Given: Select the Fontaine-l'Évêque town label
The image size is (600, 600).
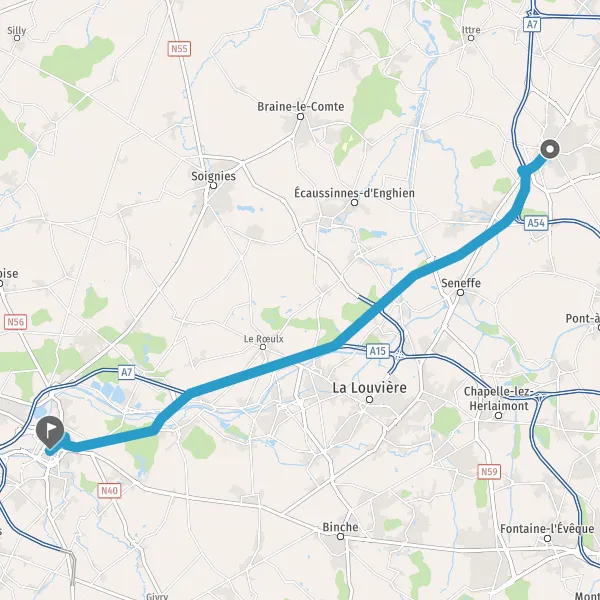Looking at the screenshot, I should click(547, 529).
